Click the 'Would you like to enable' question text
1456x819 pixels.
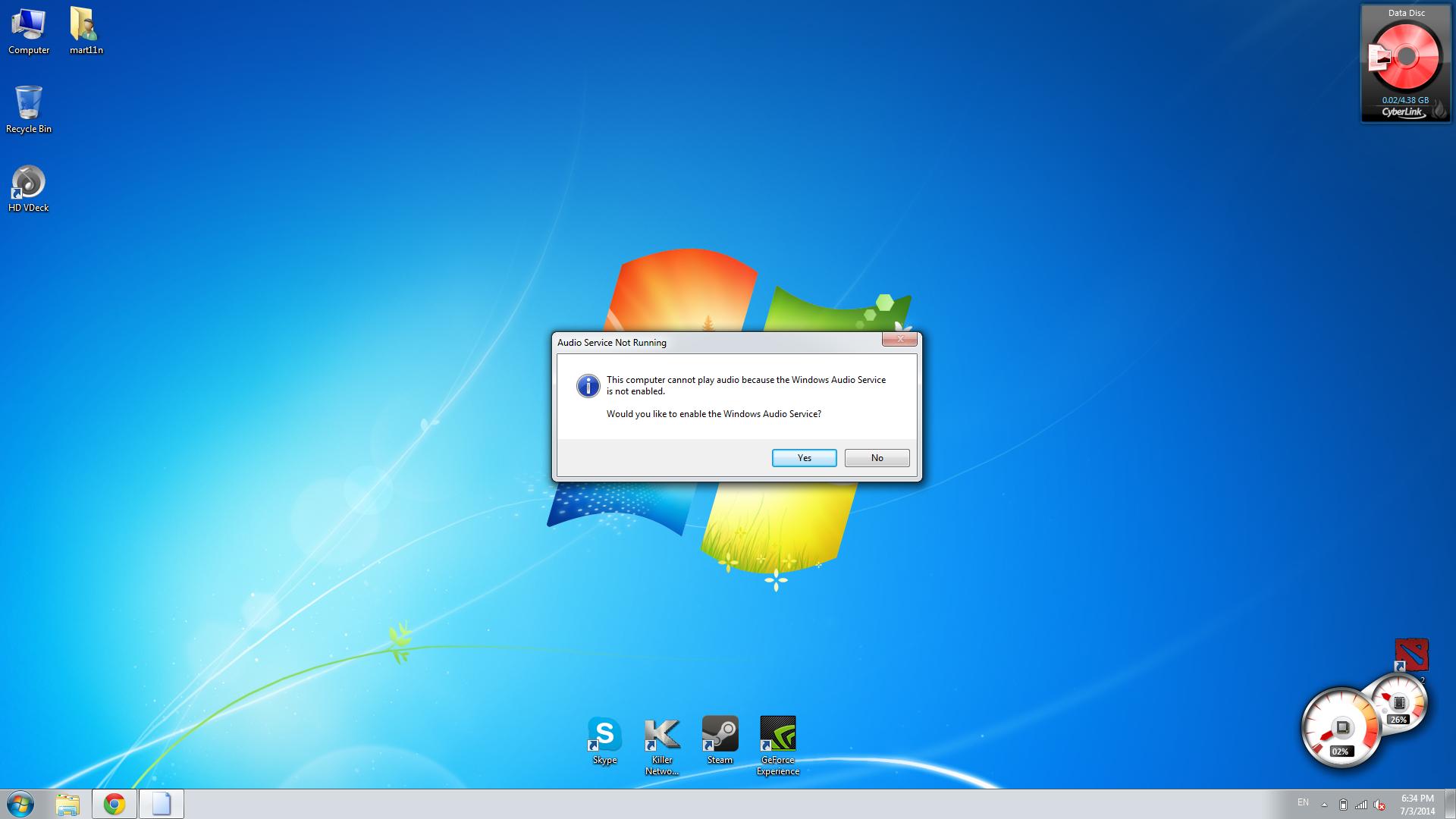[714, 414]
